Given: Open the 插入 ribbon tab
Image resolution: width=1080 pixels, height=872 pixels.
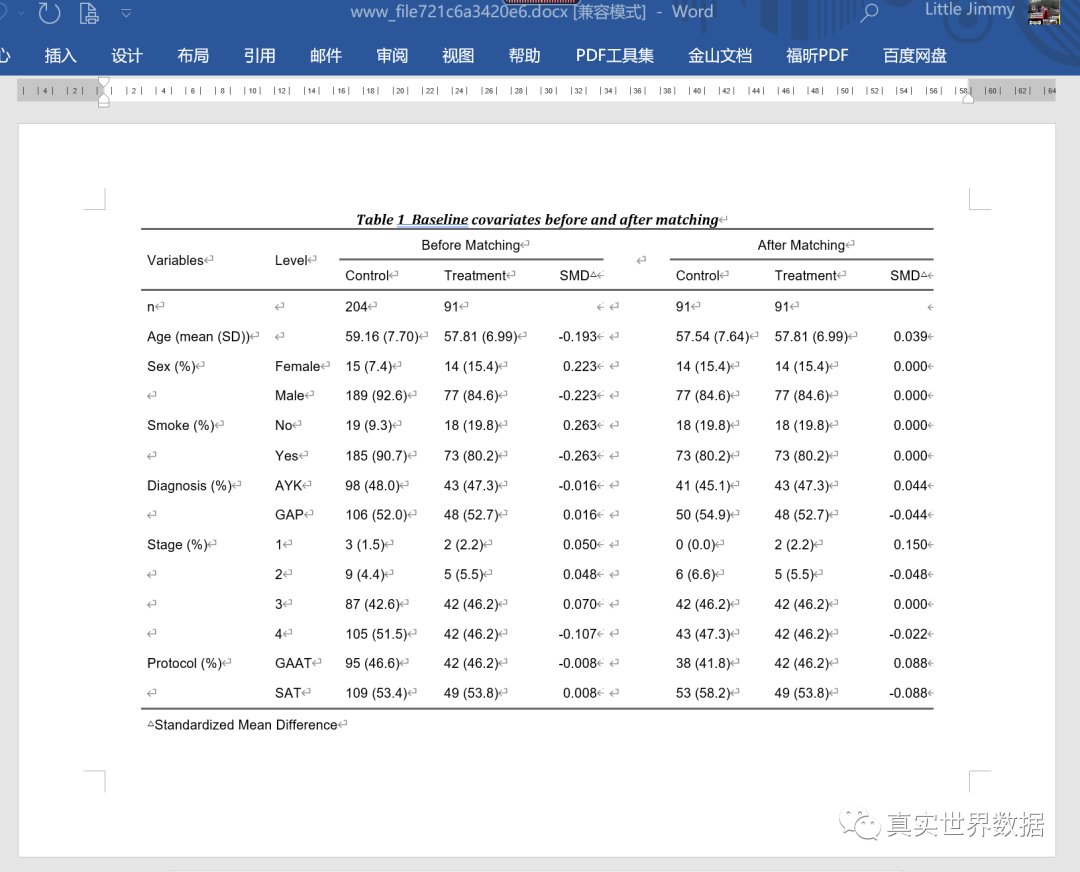Looking at the screenshot, I should 61,56.
